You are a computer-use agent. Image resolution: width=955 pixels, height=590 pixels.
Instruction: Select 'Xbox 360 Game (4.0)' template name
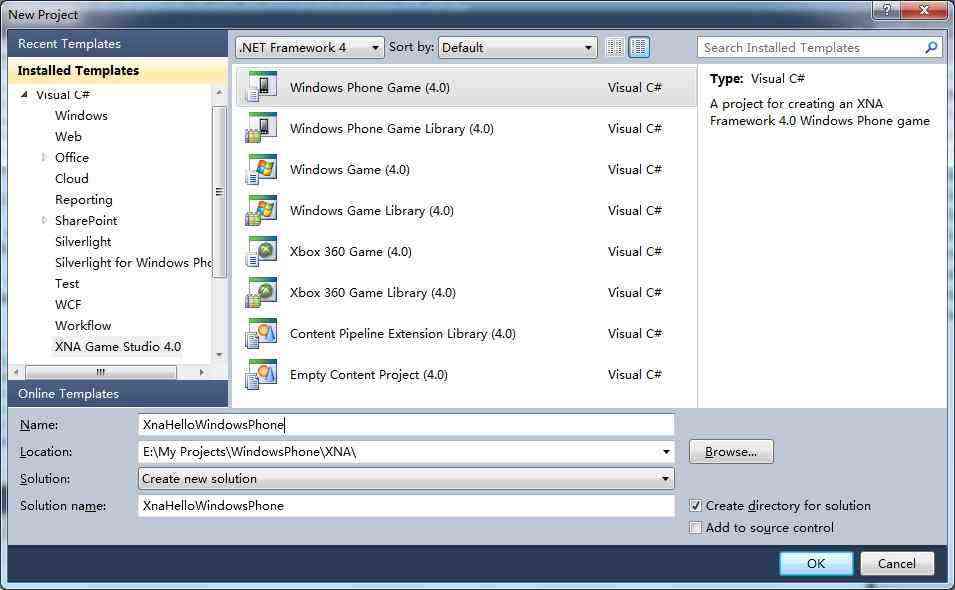click(351, 251)
